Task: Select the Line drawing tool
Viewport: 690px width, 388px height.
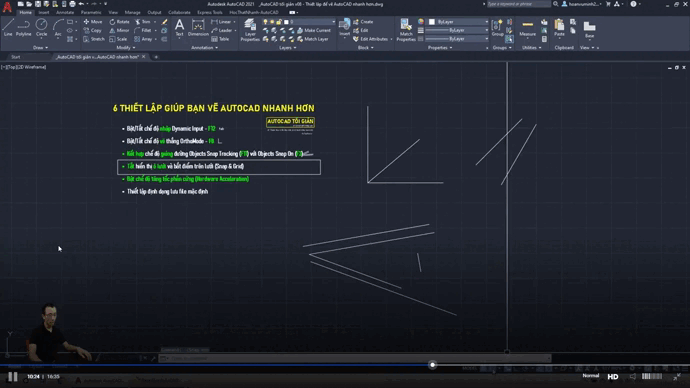Action: click(8, 28)
